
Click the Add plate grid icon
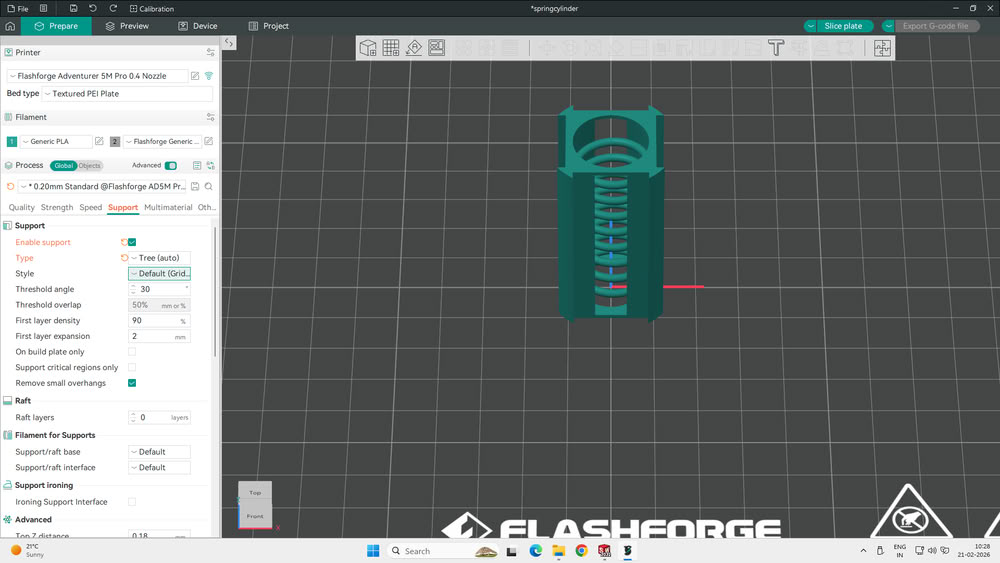tap(391, 48)
